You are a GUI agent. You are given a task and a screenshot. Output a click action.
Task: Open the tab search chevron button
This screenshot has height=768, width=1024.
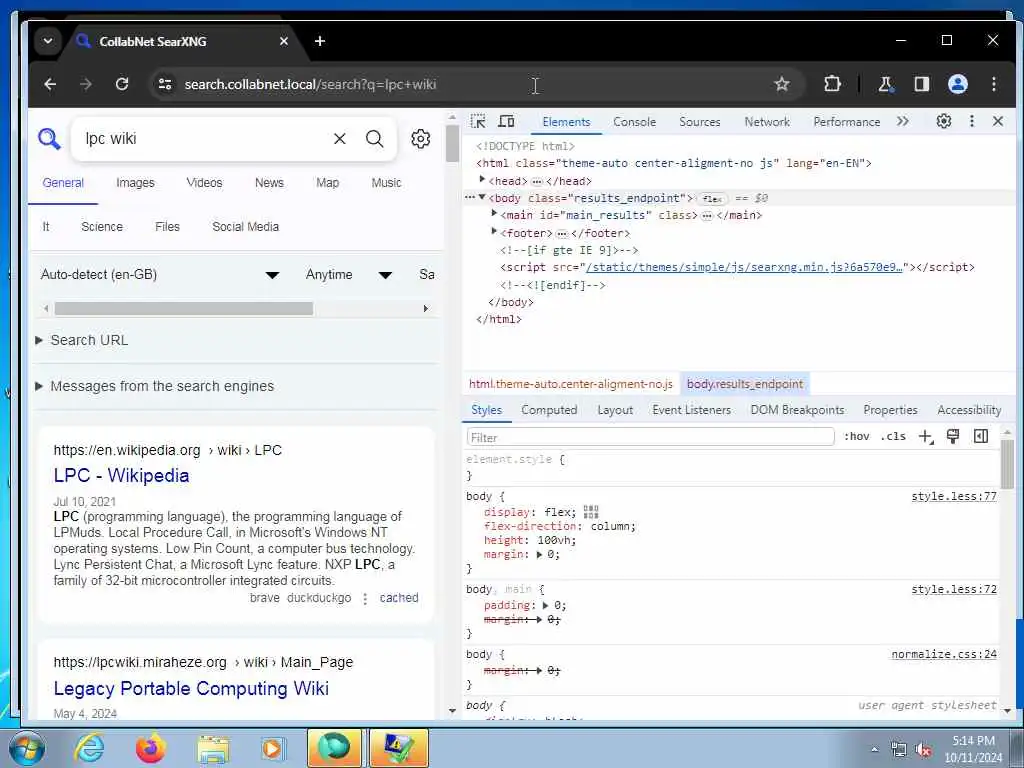click(48, 41)
